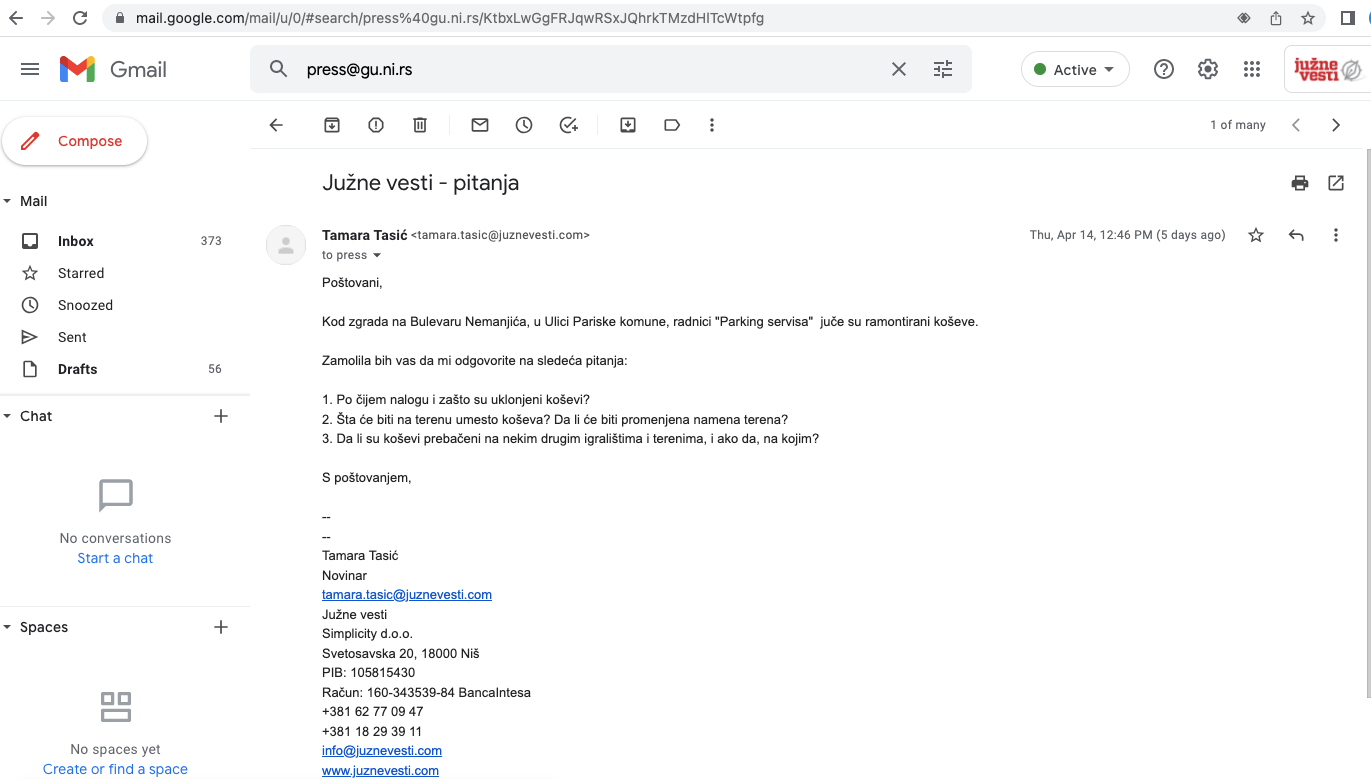Delete the email with trash icon
Viewport: 1371px width, 779px height.
click(420, 125)
